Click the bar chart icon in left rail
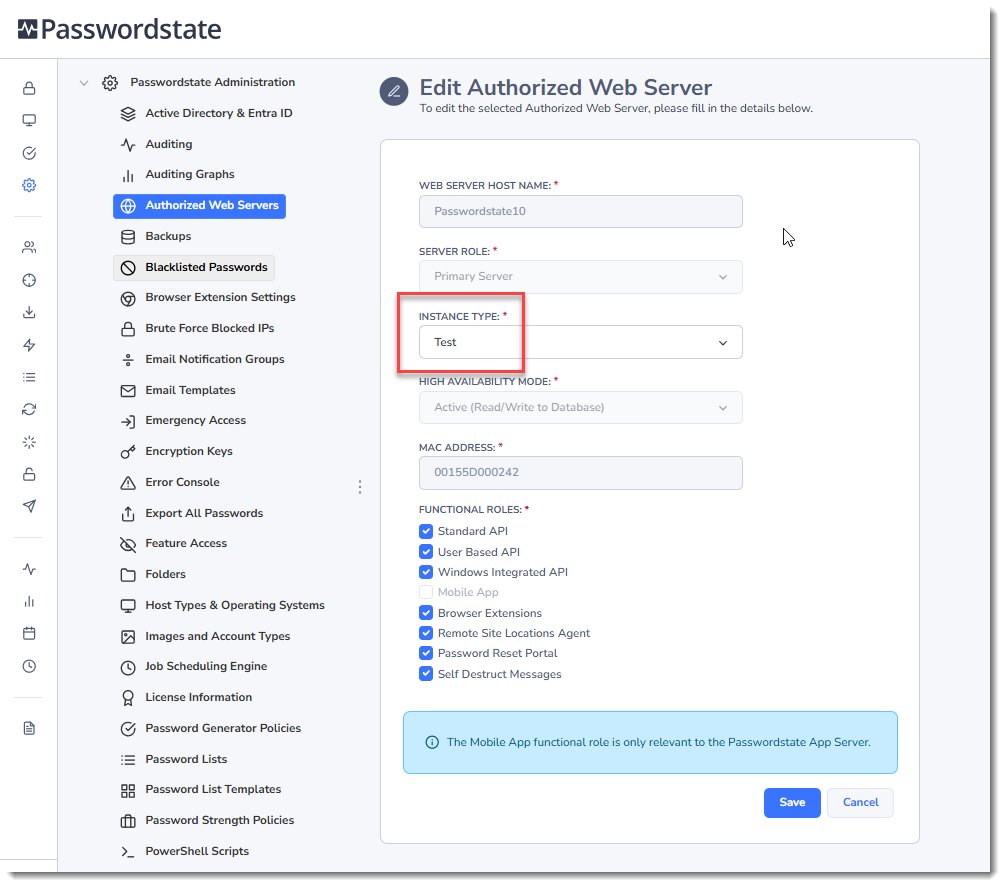 click(29, 601)
